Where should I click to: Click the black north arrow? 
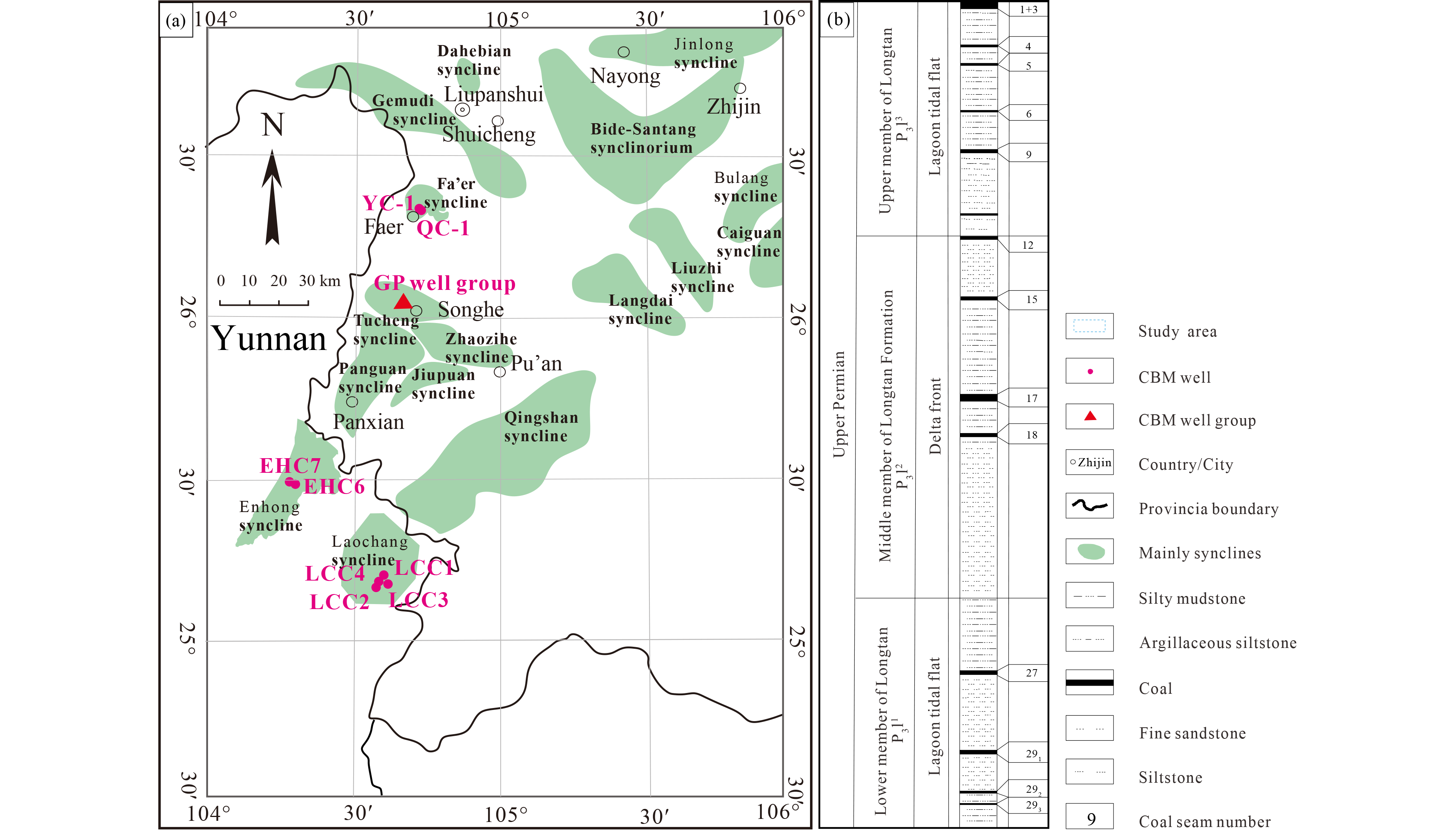pyautogui.click(x=272, y=198)
